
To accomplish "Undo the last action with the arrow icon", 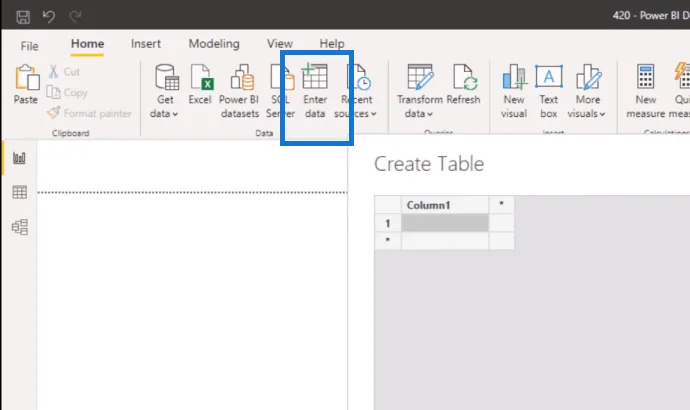I will click(x=49, y=17).
